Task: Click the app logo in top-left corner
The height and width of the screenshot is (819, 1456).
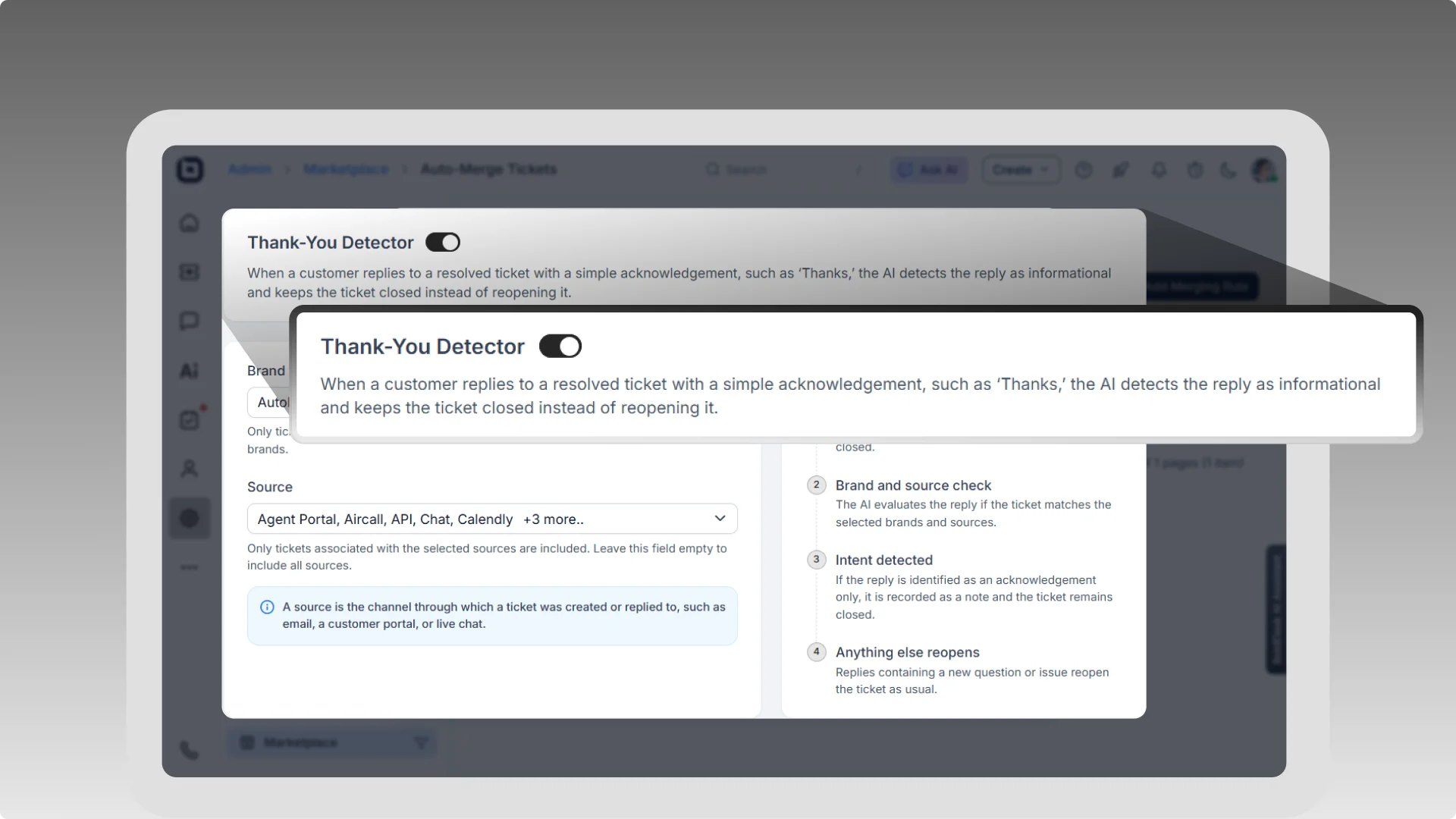Action: point(190,169)
